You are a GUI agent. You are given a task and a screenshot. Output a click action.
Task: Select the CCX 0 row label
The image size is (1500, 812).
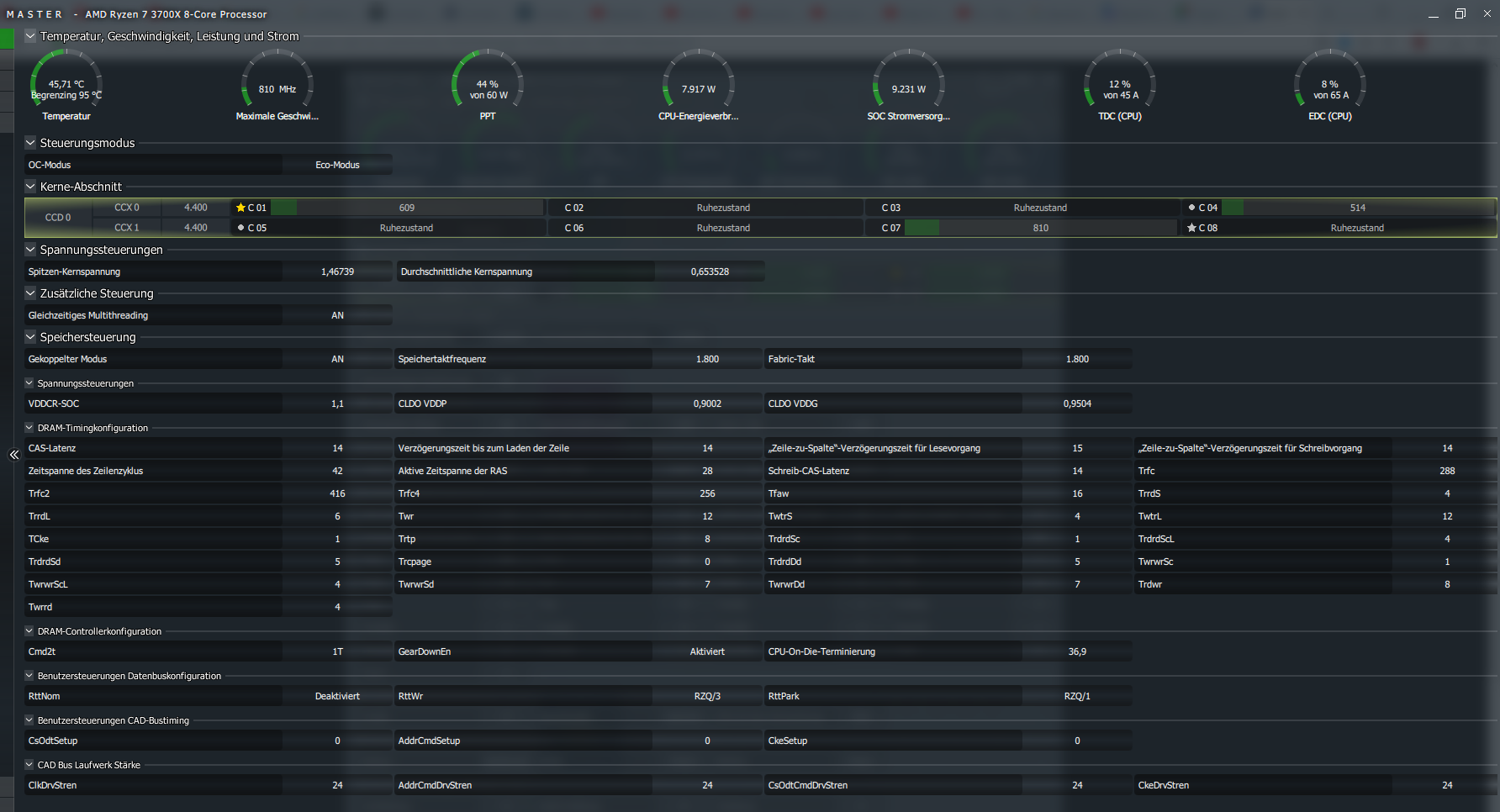coord(127,208)
